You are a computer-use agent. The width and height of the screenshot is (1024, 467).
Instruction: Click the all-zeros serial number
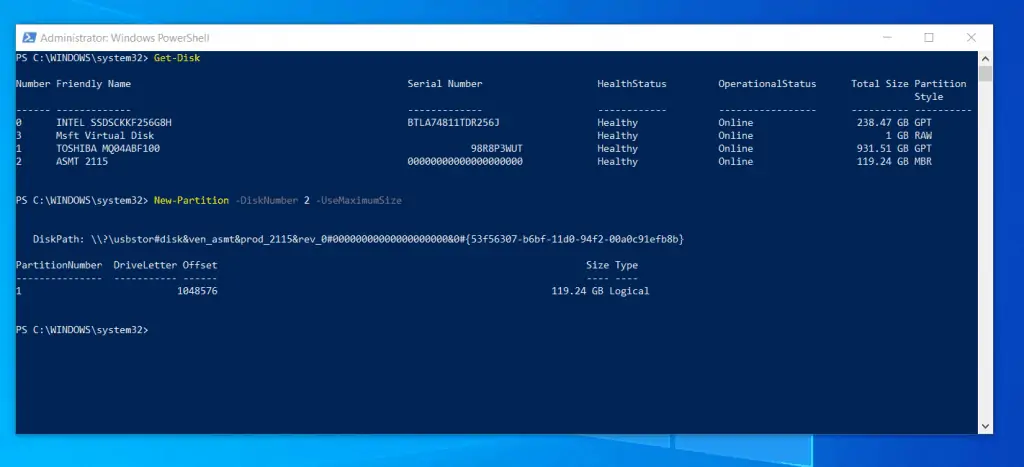pyautogui.click(x=465, y=161)
